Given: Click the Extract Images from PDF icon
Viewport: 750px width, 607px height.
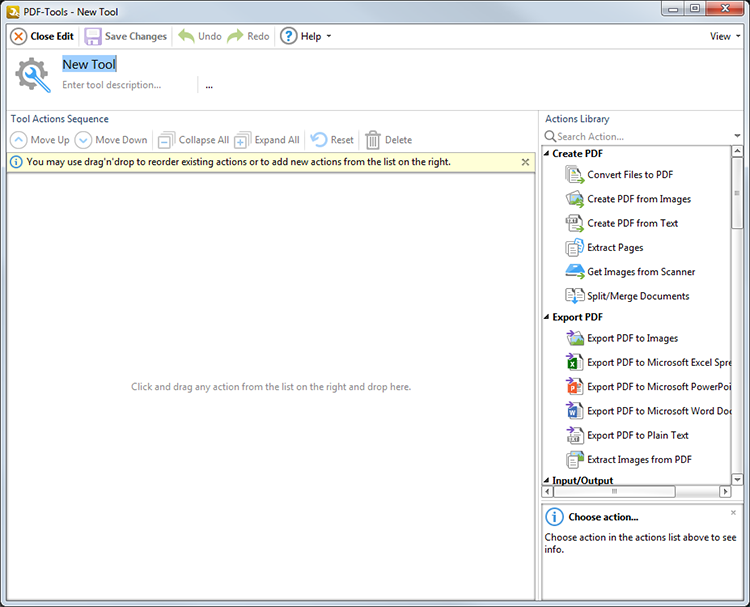Looking at the screenshot, I should [574, 460].
